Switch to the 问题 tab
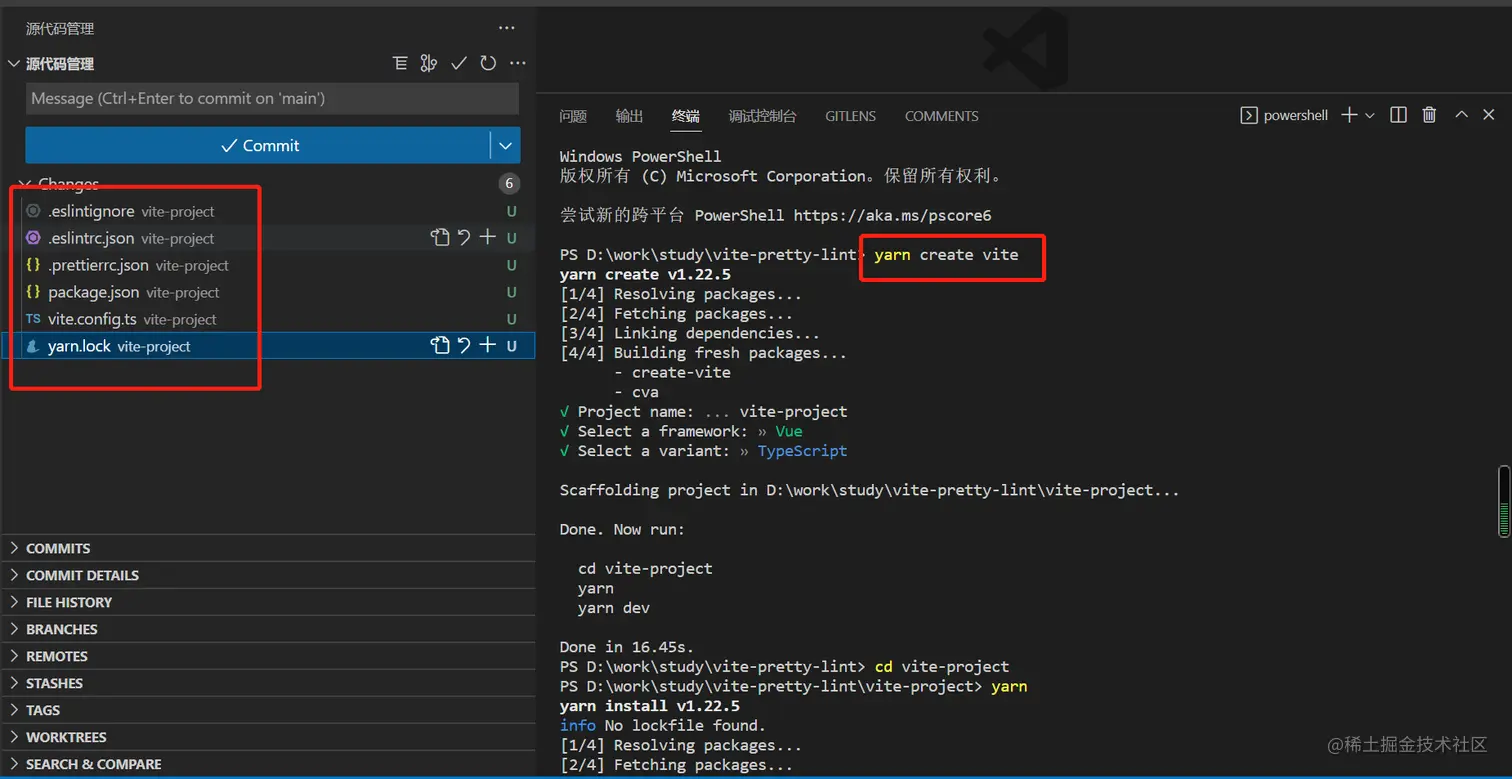 (573, 116)
